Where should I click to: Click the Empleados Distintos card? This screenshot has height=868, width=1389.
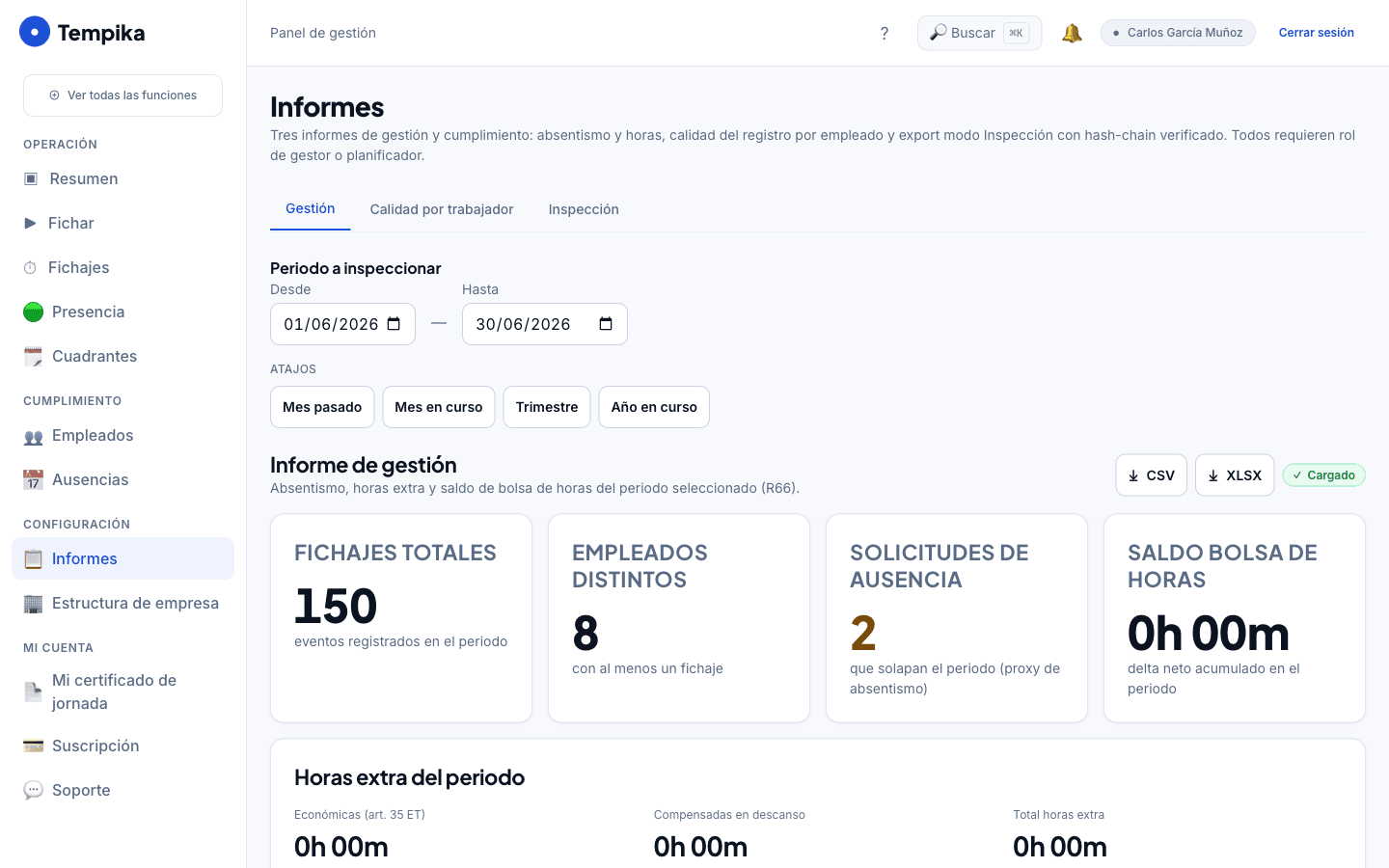point(679,618)
